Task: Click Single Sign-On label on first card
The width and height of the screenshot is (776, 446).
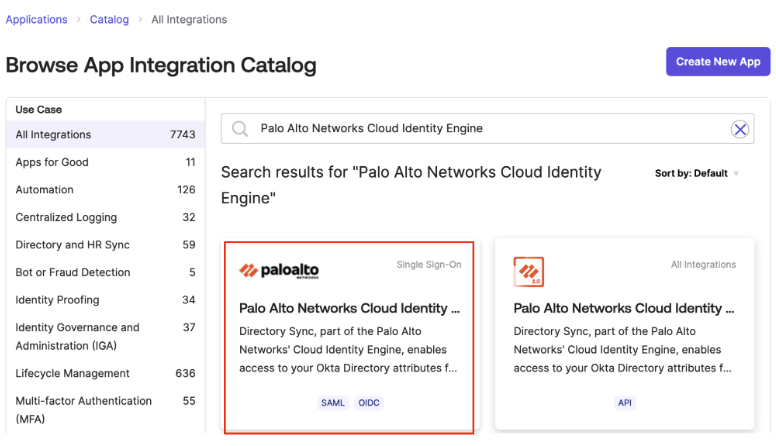Action: 429,265
